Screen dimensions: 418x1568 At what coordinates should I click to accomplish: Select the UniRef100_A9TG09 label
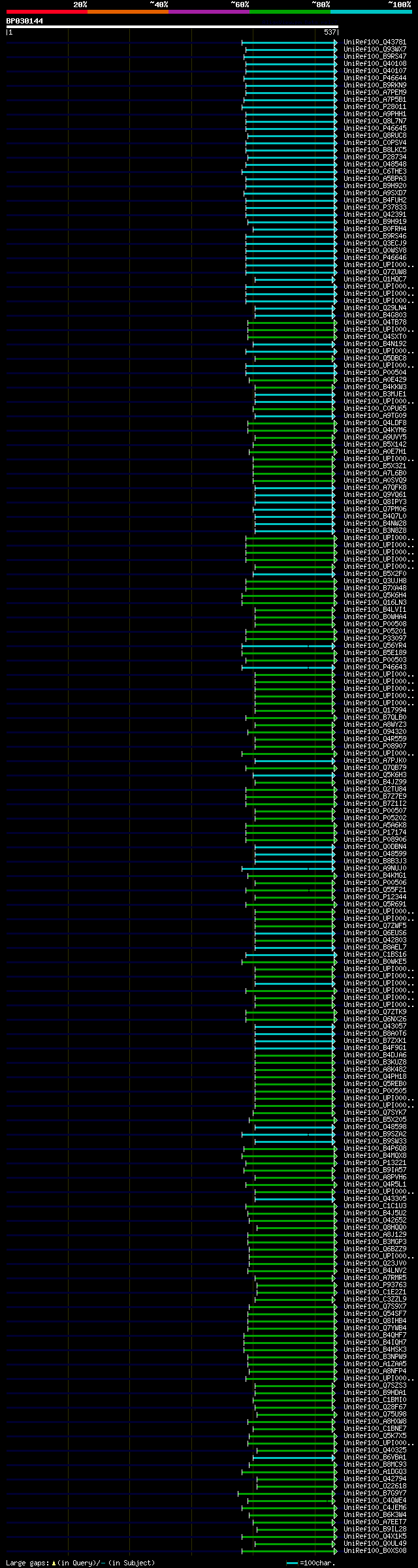(375, 416)
